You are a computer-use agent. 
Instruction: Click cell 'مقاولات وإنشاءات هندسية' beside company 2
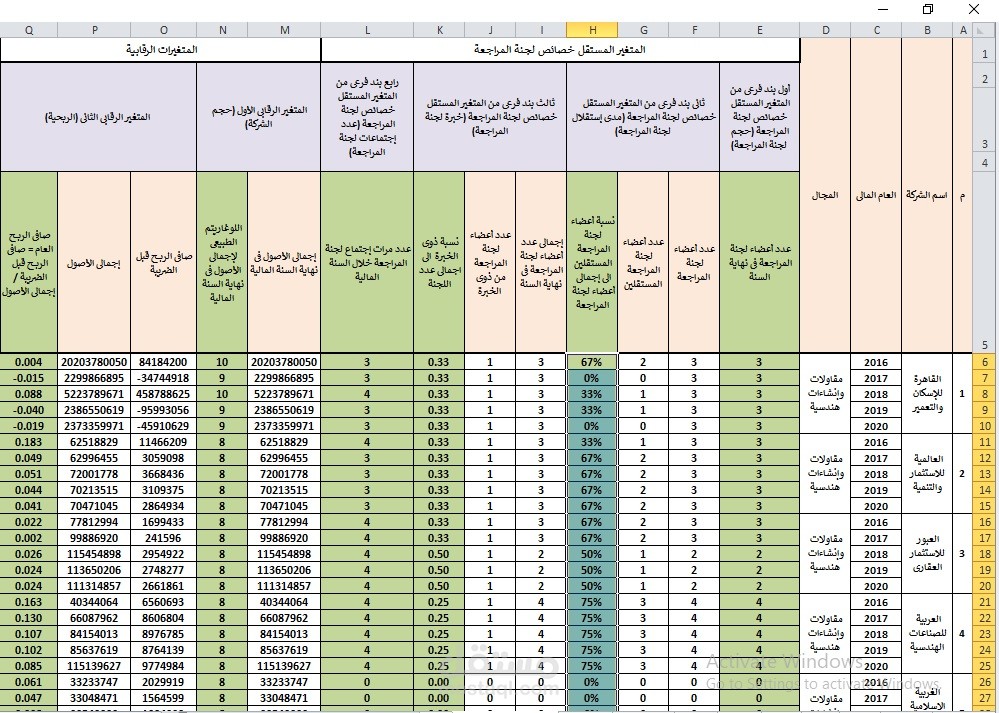pyautogui.click(x=825, y=474)
